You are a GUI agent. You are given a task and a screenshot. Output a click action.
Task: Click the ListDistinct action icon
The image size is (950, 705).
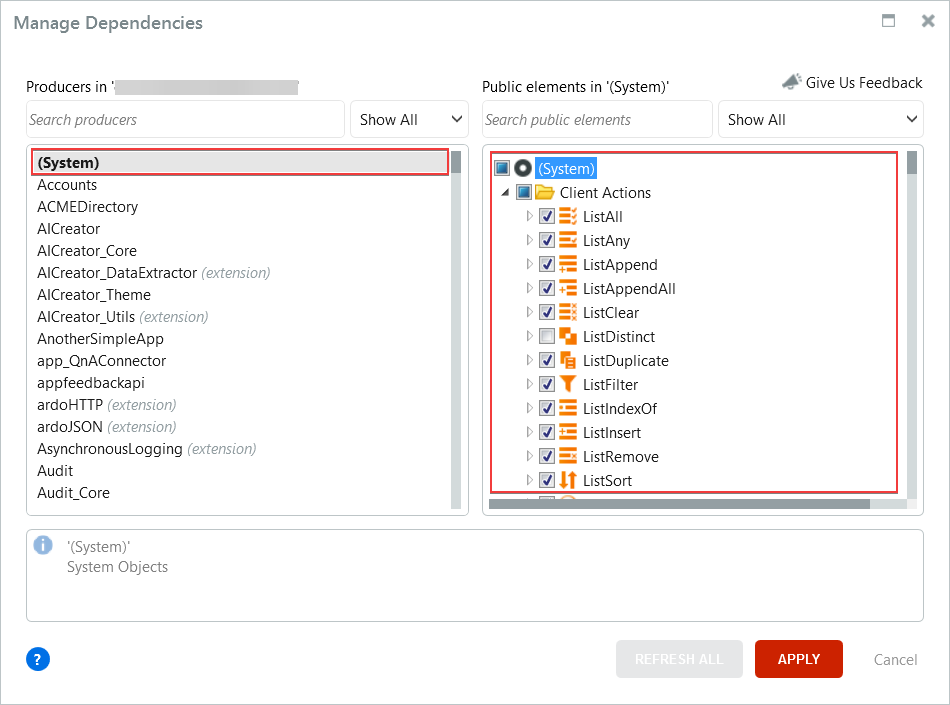click(x=570, y=336)
